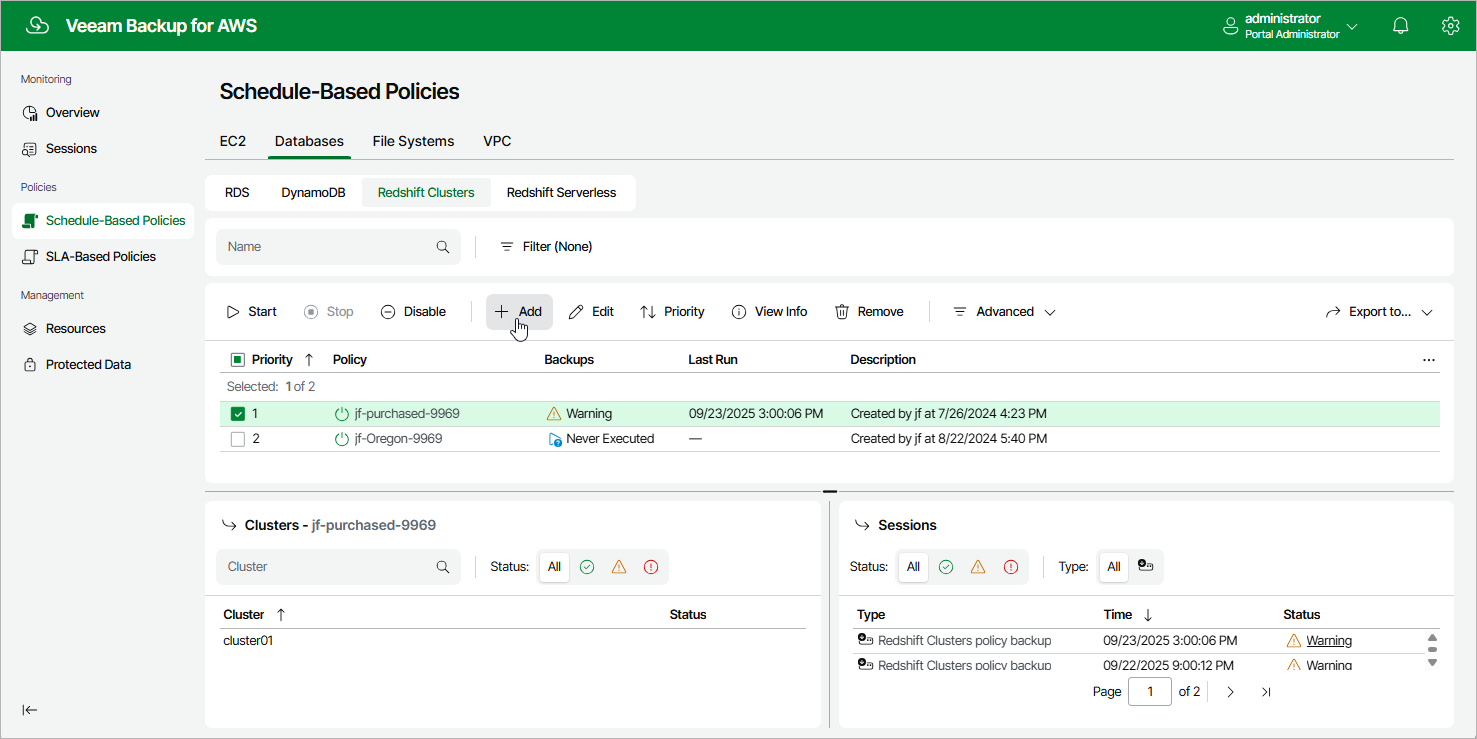Click the magnifier in the Name search box
1477x739 pixels.
tap(443, 247)
